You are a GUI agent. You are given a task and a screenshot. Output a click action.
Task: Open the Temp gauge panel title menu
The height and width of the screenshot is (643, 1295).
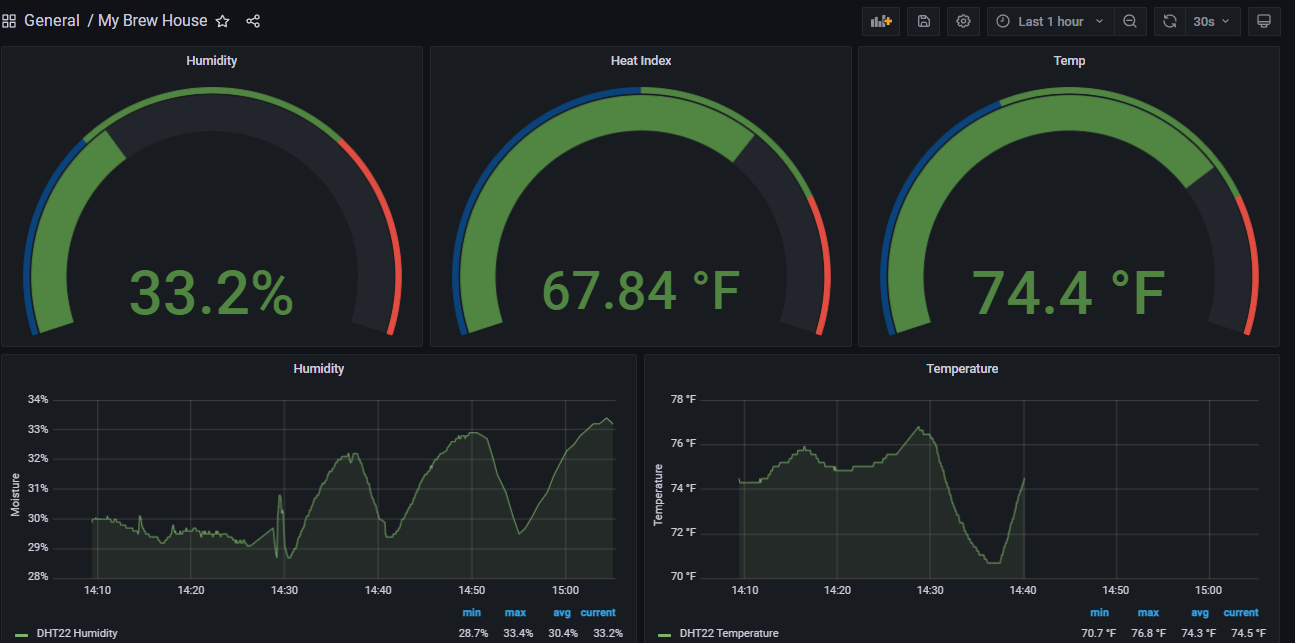coord(1069,61)
